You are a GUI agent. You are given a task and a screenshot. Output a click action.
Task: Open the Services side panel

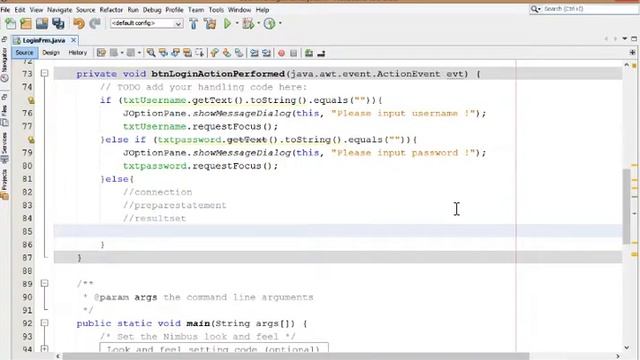click(x=4, y=147)
